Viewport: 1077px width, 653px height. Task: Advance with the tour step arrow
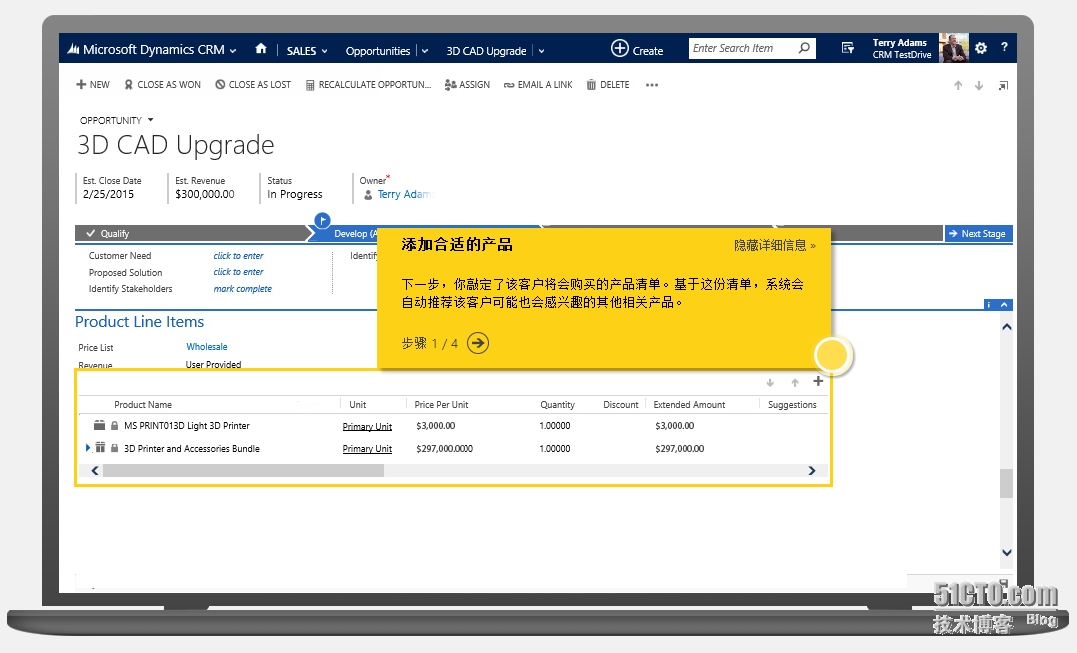[478, 343]
